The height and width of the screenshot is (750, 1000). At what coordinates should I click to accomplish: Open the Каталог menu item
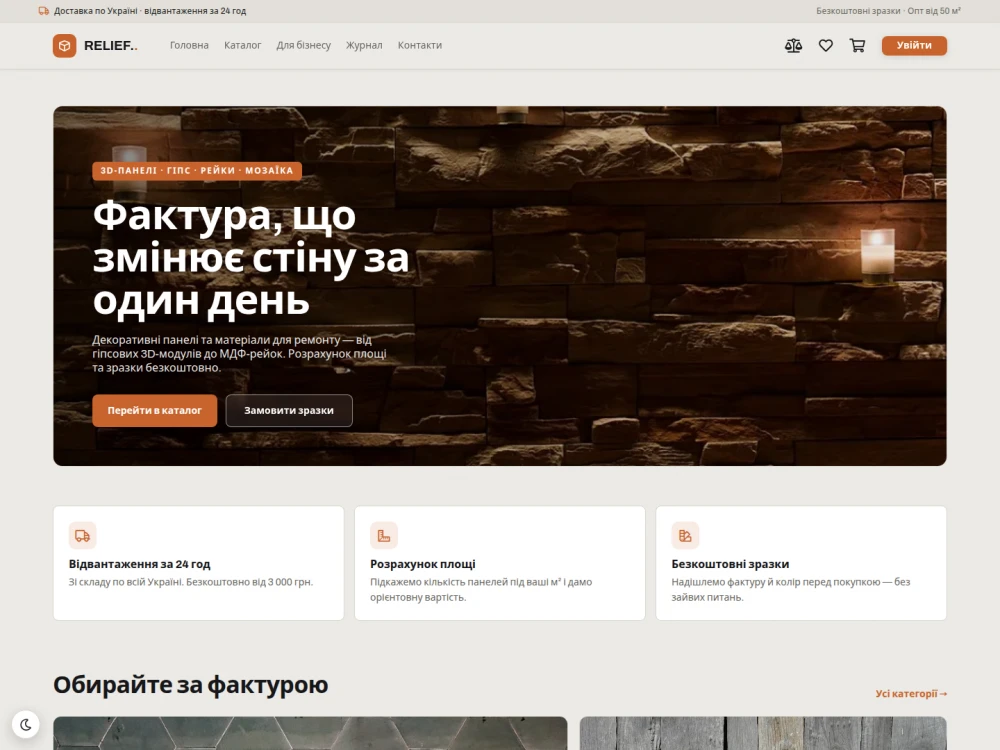click(242, 45)
